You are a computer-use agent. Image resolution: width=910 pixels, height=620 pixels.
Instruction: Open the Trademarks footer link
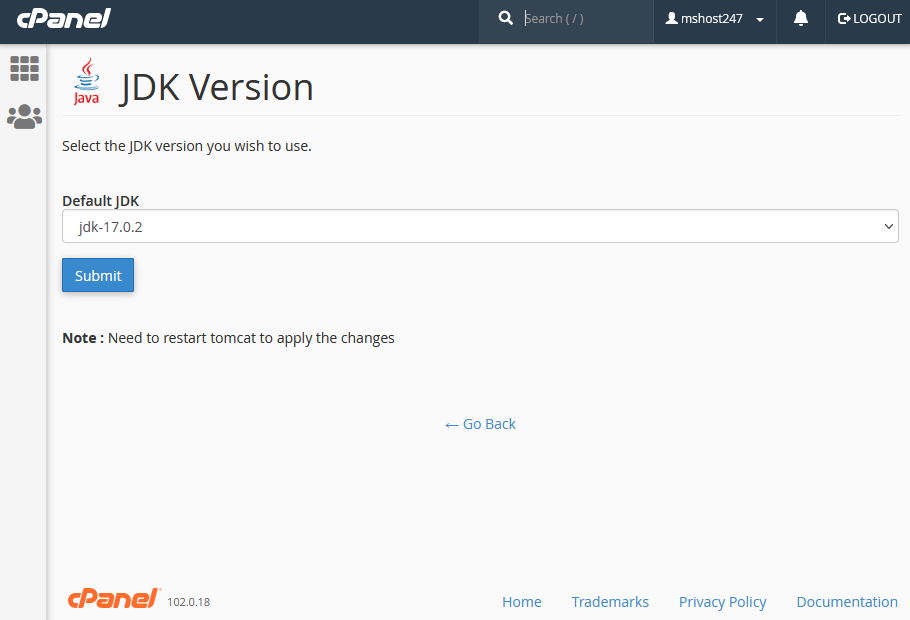610,602
